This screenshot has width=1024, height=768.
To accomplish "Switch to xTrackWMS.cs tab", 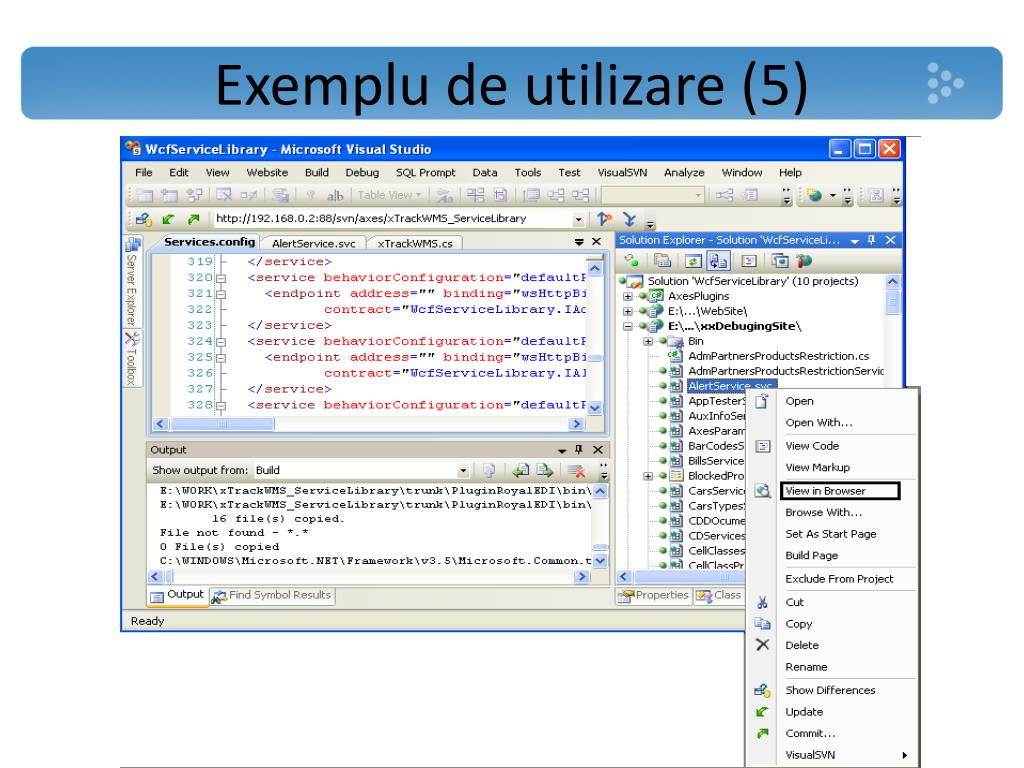I will (x=415, y=244).
